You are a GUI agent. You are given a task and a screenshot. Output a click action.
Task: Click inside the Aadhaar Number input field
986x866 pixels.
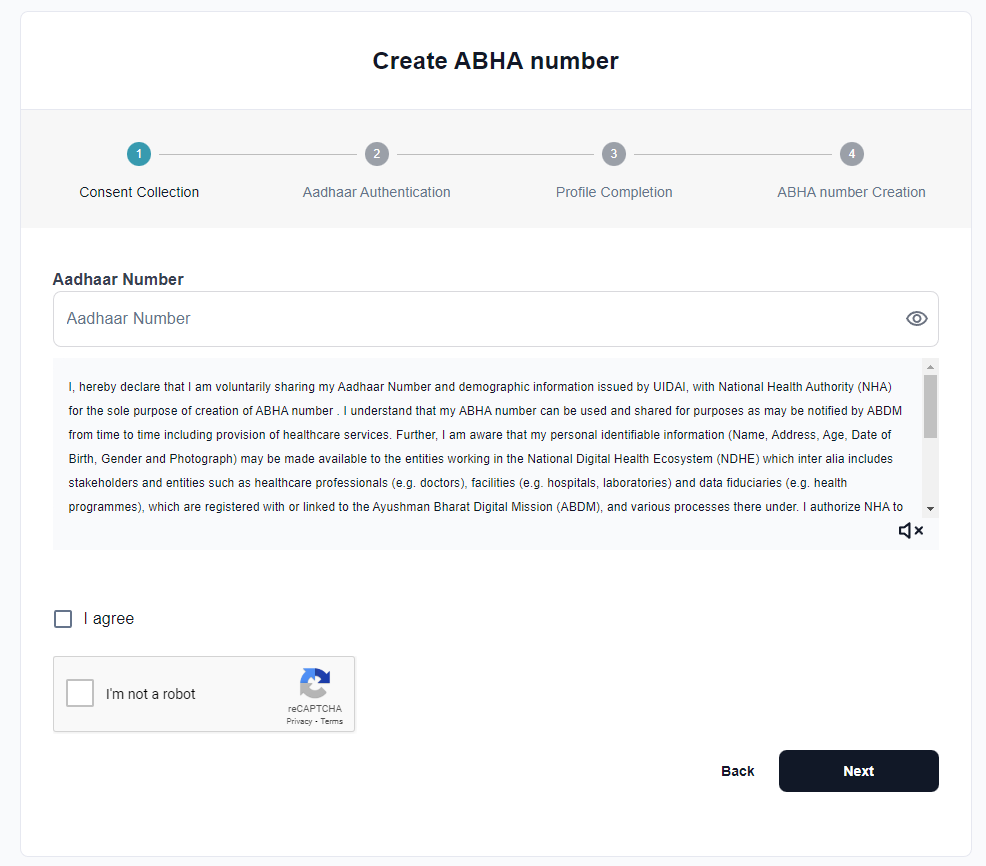pos(400,318)
